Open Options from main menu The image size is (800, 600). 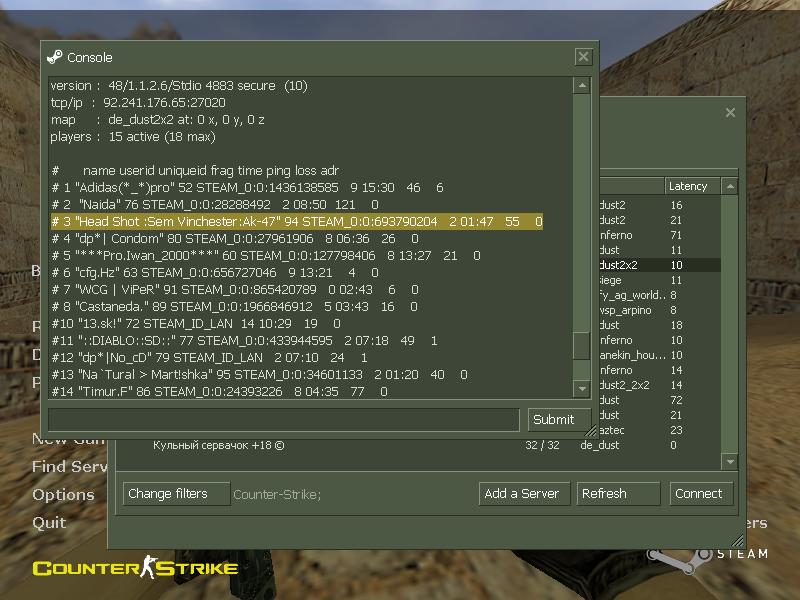coord(63,495)
